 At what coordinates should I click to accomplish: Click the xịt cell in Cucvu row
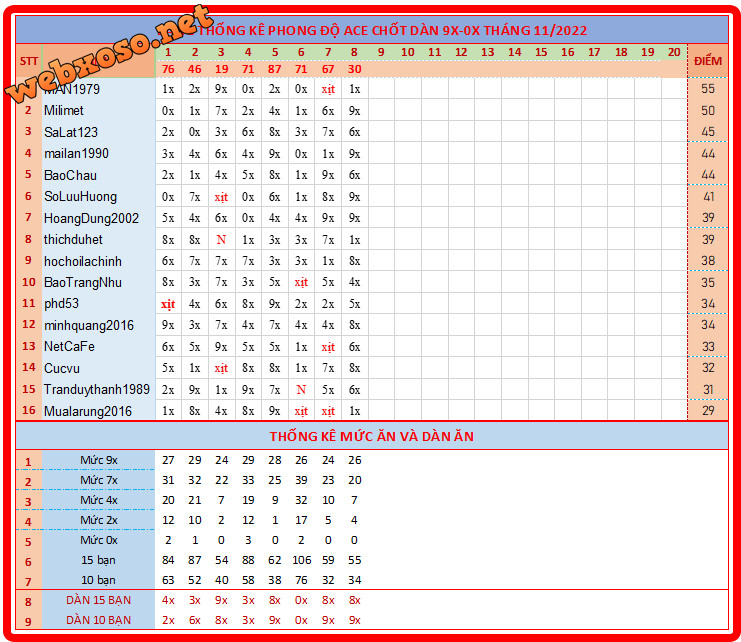tap(221, 368)
